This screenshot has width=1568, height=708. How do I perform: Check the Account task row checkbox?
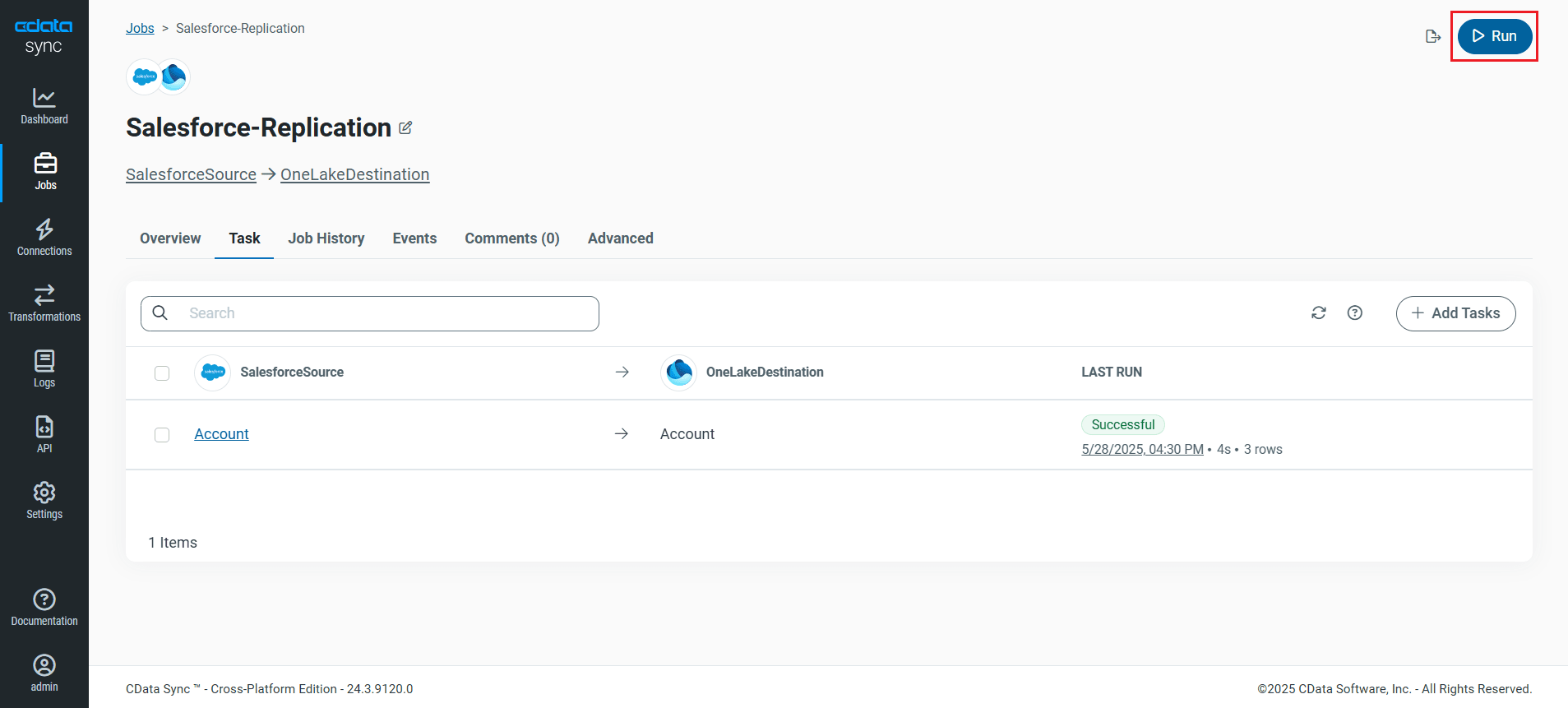click(x=162, y=435)
